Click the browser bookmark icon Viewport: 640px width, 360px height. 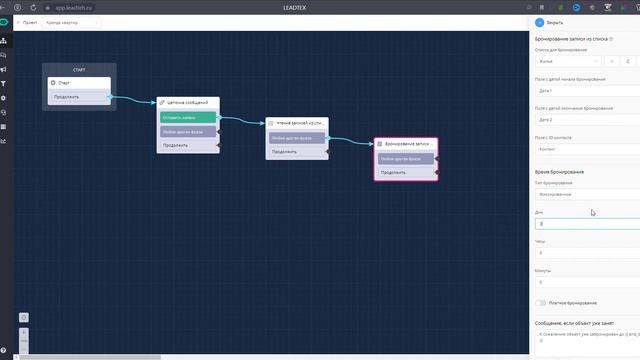pos(542,7)
